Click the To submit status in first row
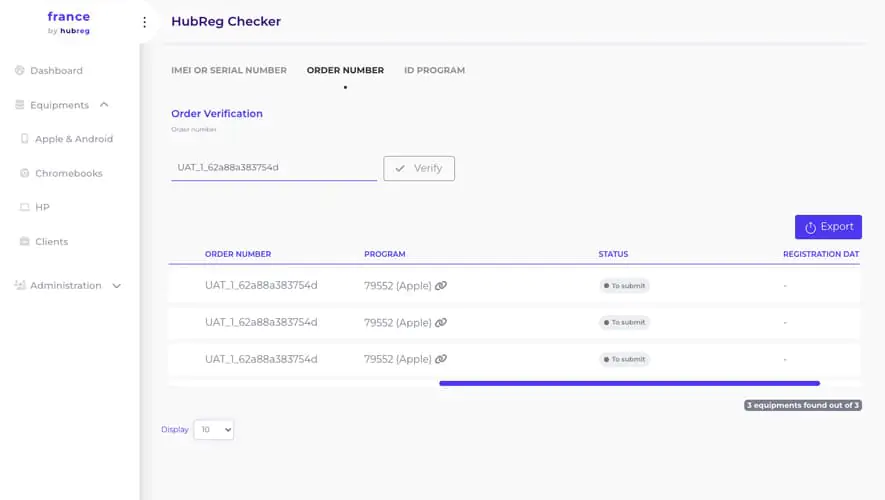The width and height of the screenshot is (885, 500). pos(624,286)
